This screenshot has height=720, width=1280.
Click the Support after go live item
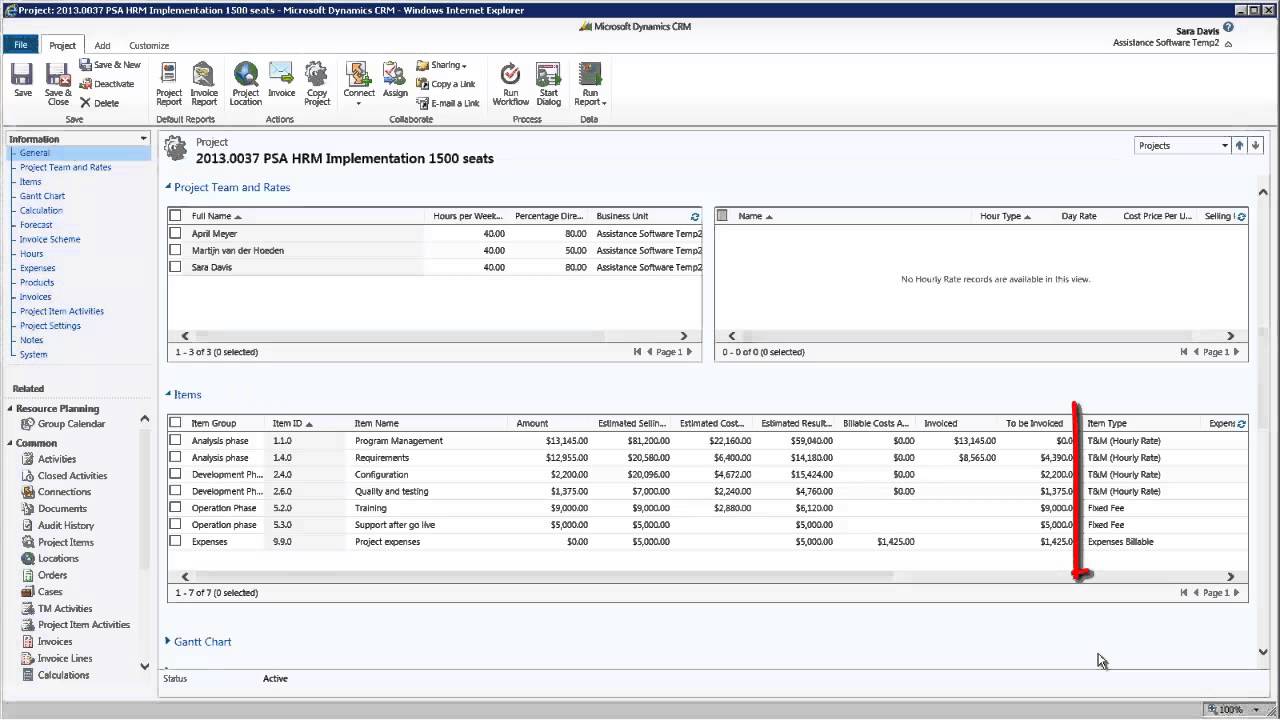[x=395, y=525]
